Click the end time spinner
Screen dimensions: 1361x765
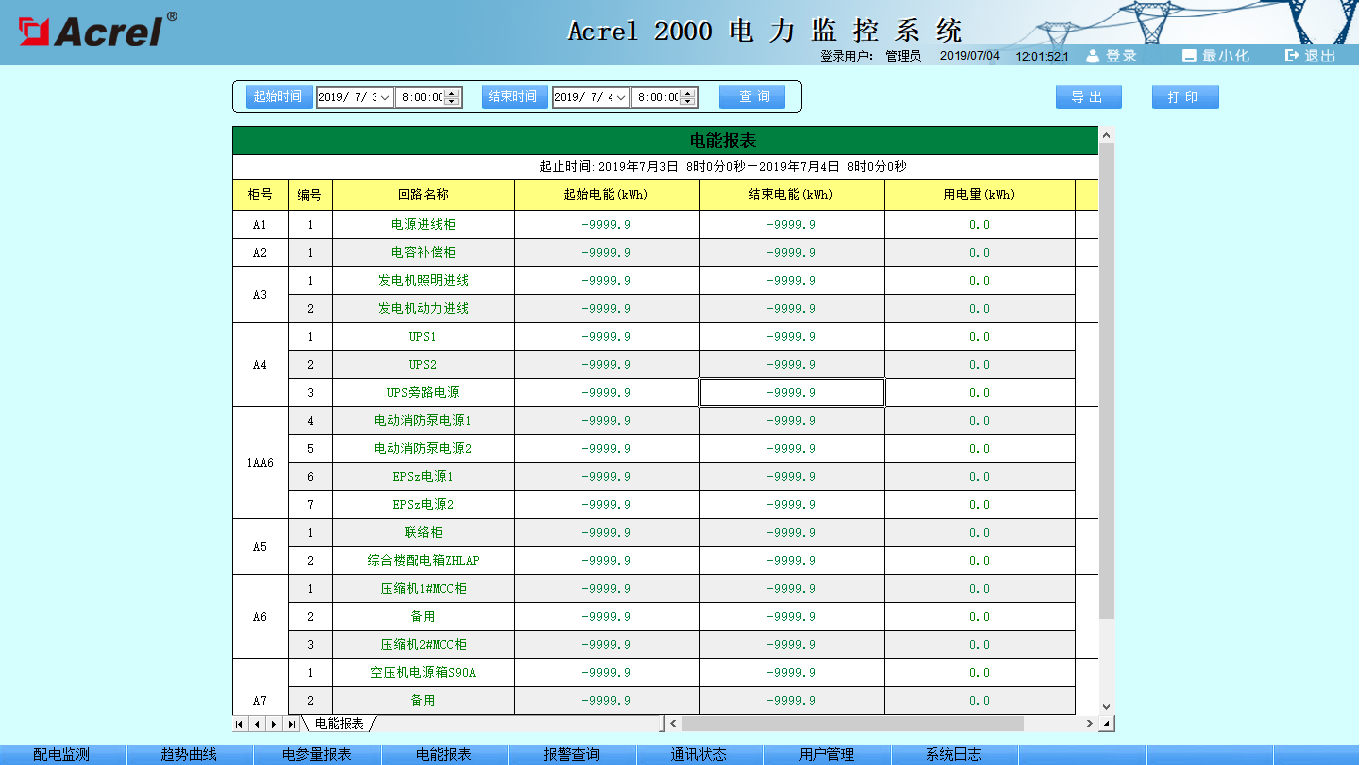click(688, 97)
